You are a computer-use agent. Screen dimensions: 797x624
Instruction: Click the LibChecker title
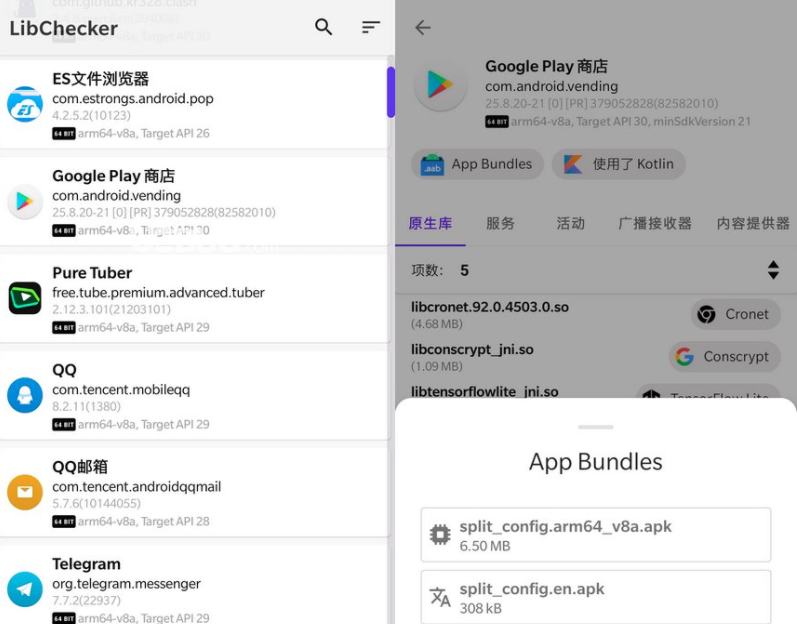pos(64,28)
